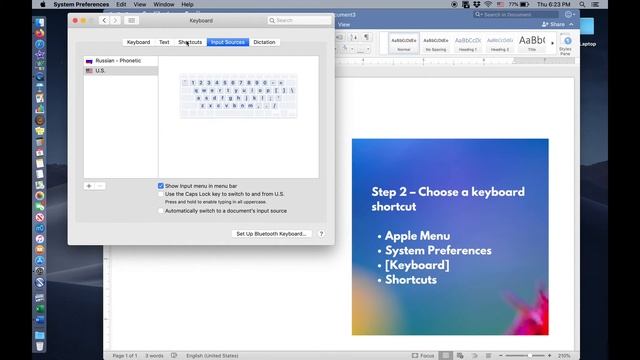Click Page 1 of 1 in status bar
640x360 pixels.
click(x=125, y=356)
